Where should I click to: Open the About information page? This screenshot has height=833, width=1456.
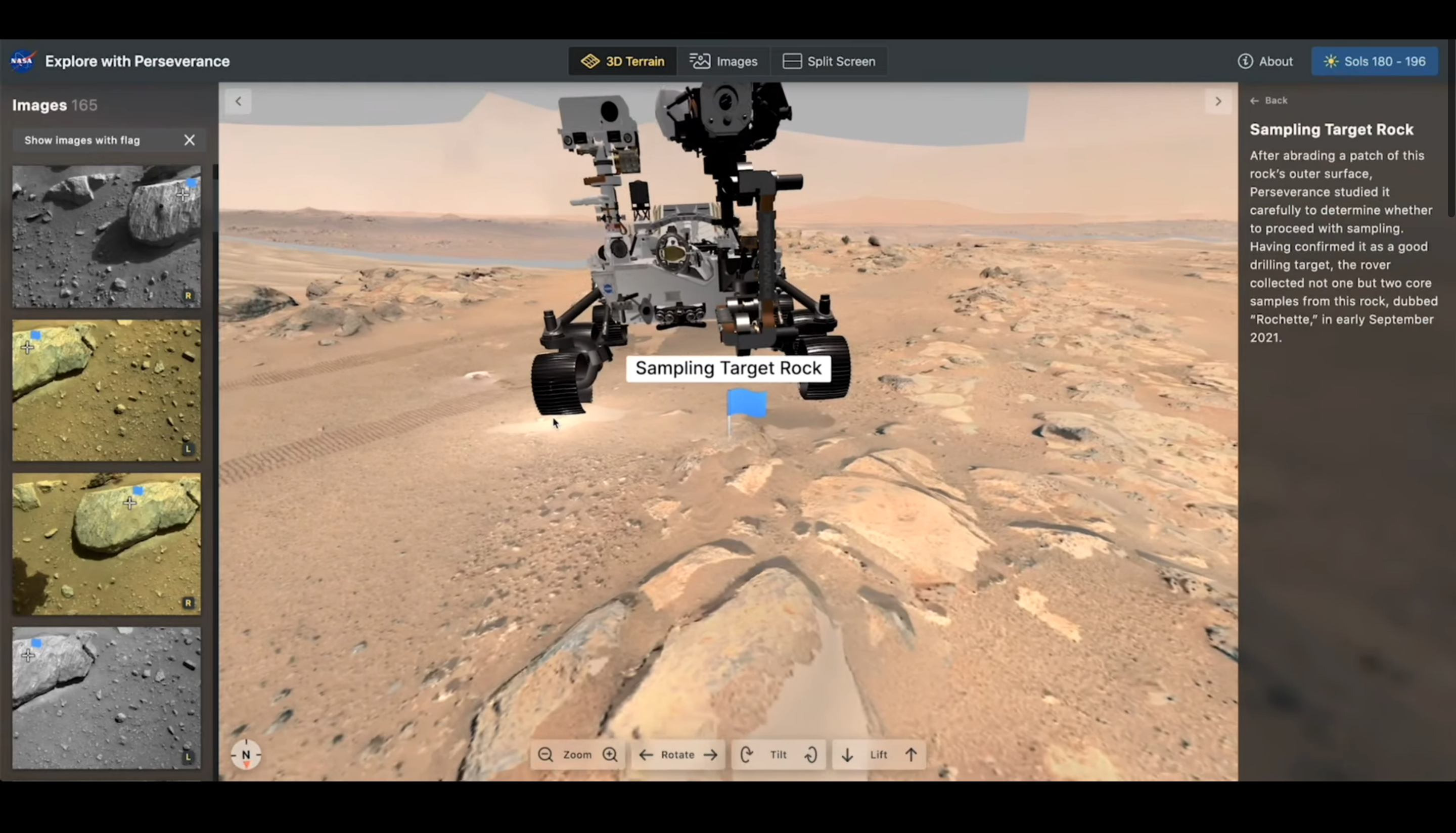pyautogui.click(x=1265, y=61)
